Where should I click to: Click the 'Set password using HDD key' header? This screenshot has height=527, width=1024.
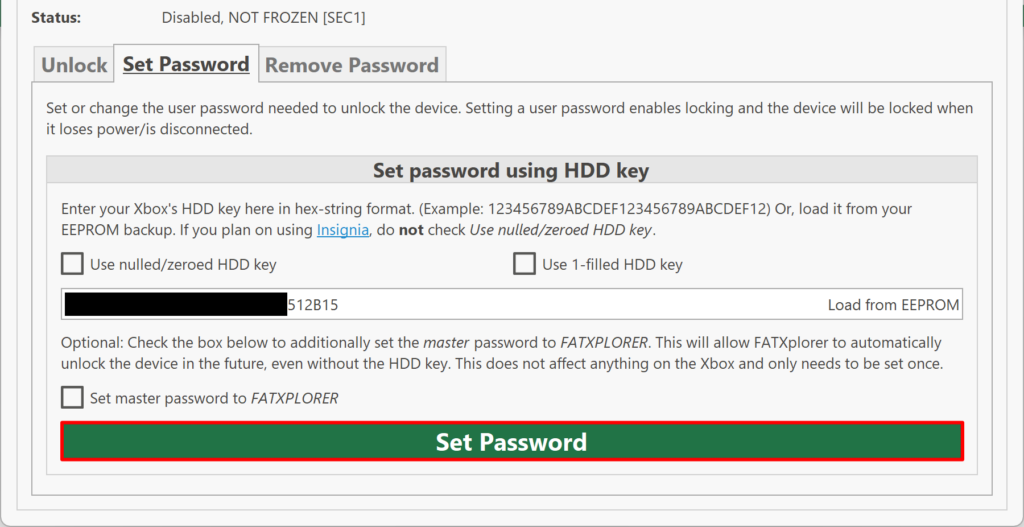(511, 170)
